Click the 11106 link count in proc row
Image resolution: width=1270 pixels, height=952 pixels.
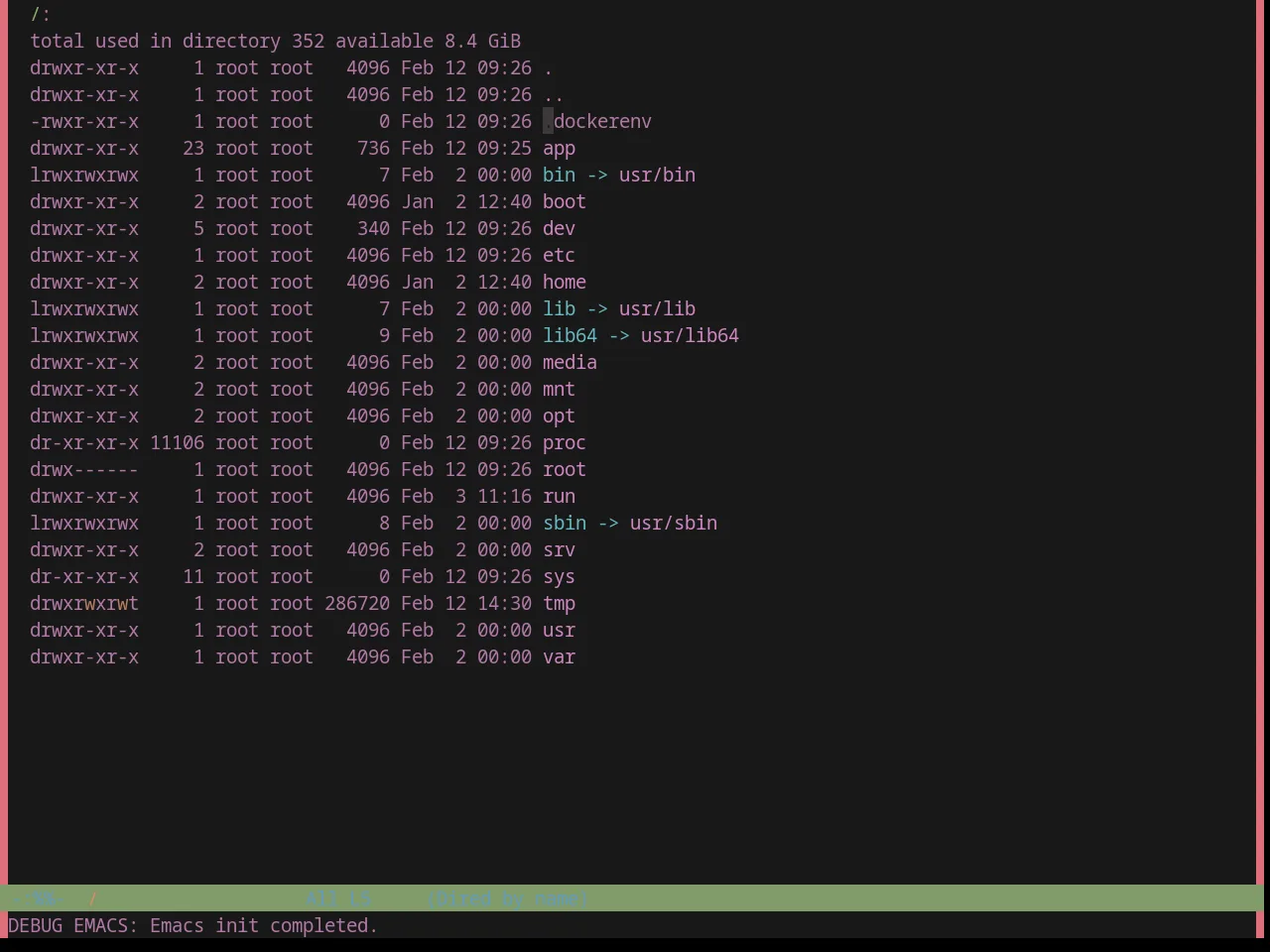[x=178, y=442]
